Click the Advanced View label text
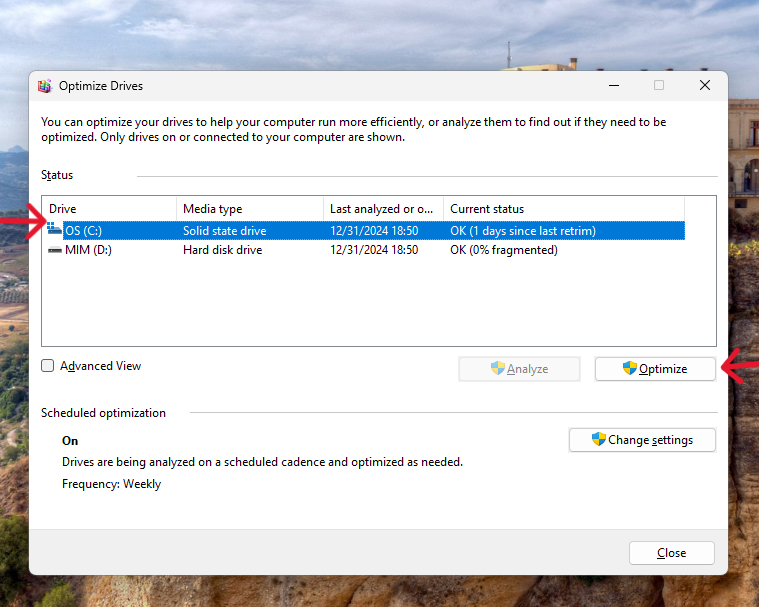This screenshot has height=607, width=759. (101, 366)
